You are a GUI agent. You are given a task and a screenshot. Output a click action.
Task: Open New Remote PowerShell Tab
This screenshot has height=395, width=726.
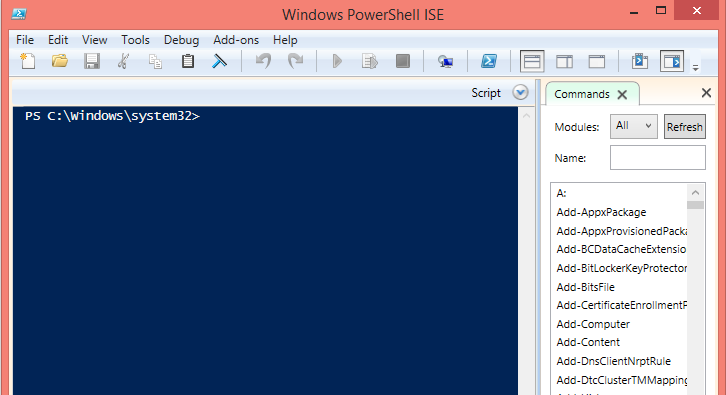[x=445, y=61]
